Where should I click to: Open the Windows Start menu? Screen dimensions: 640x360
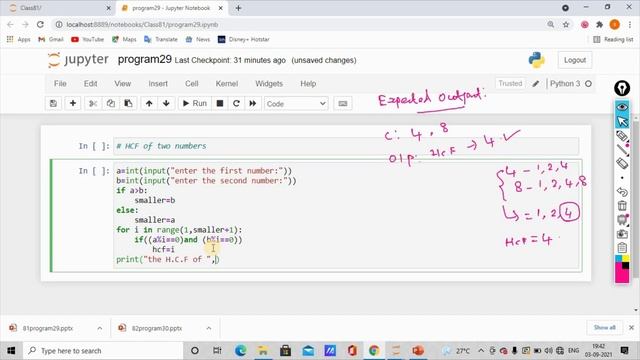11,351
